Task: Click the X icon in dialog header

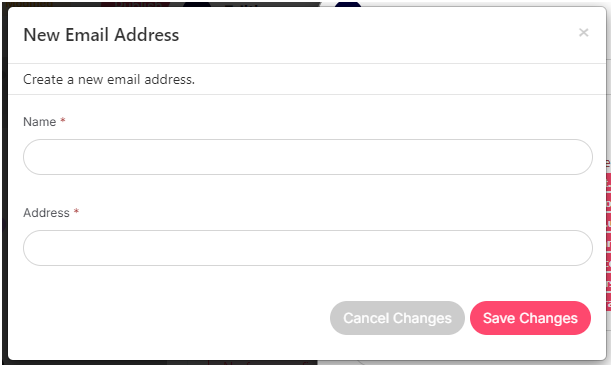Action: pyautogui.click(x=583, y=33)
